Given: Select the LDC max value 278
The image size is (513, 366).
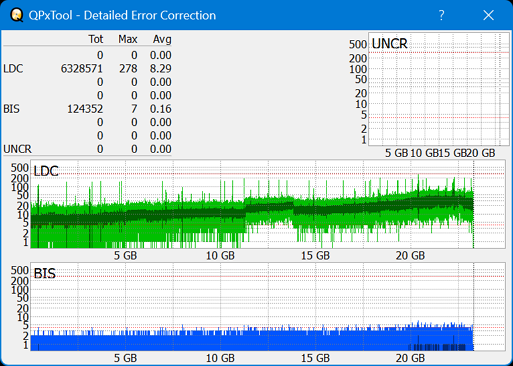Looking at the screenshot, I should click(x=128, y=69).
